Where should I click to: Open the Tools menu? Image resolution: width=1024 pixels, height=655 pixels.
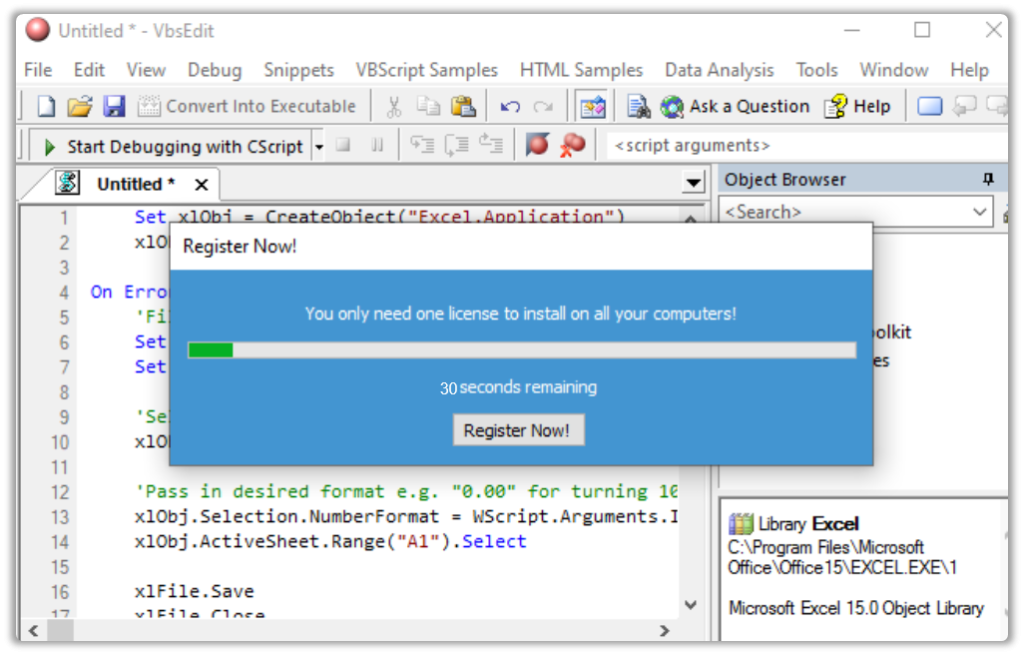pos(816,70)
